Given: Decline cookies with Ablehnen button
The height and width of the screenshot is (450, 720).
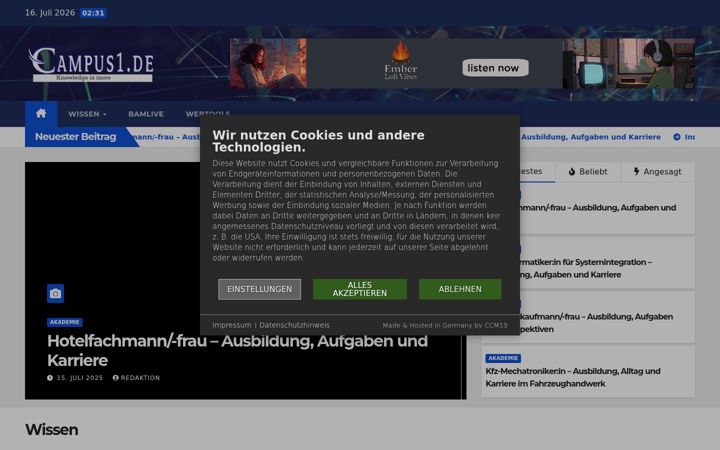Looking at the screenshot, I should tap(460, 289).
